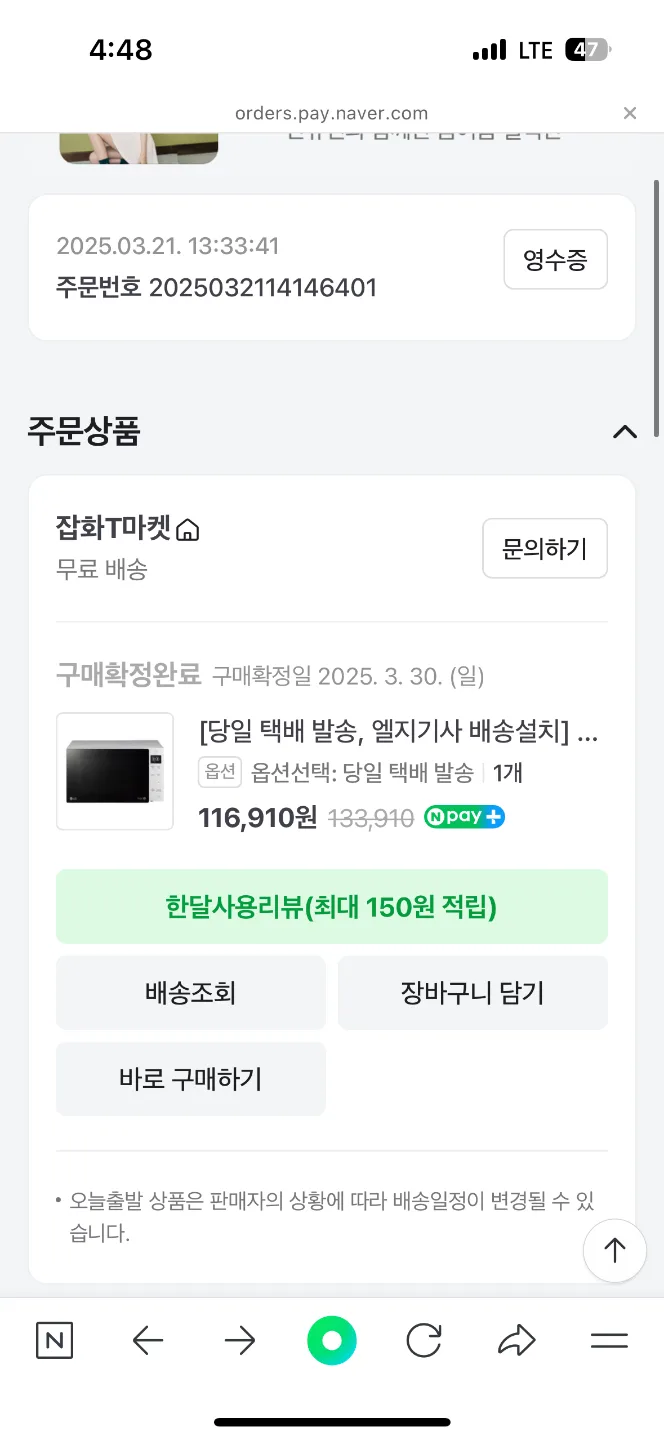664x1440 pixels.
Task: Go back with the left arrow
Action: click(148, 1341)
